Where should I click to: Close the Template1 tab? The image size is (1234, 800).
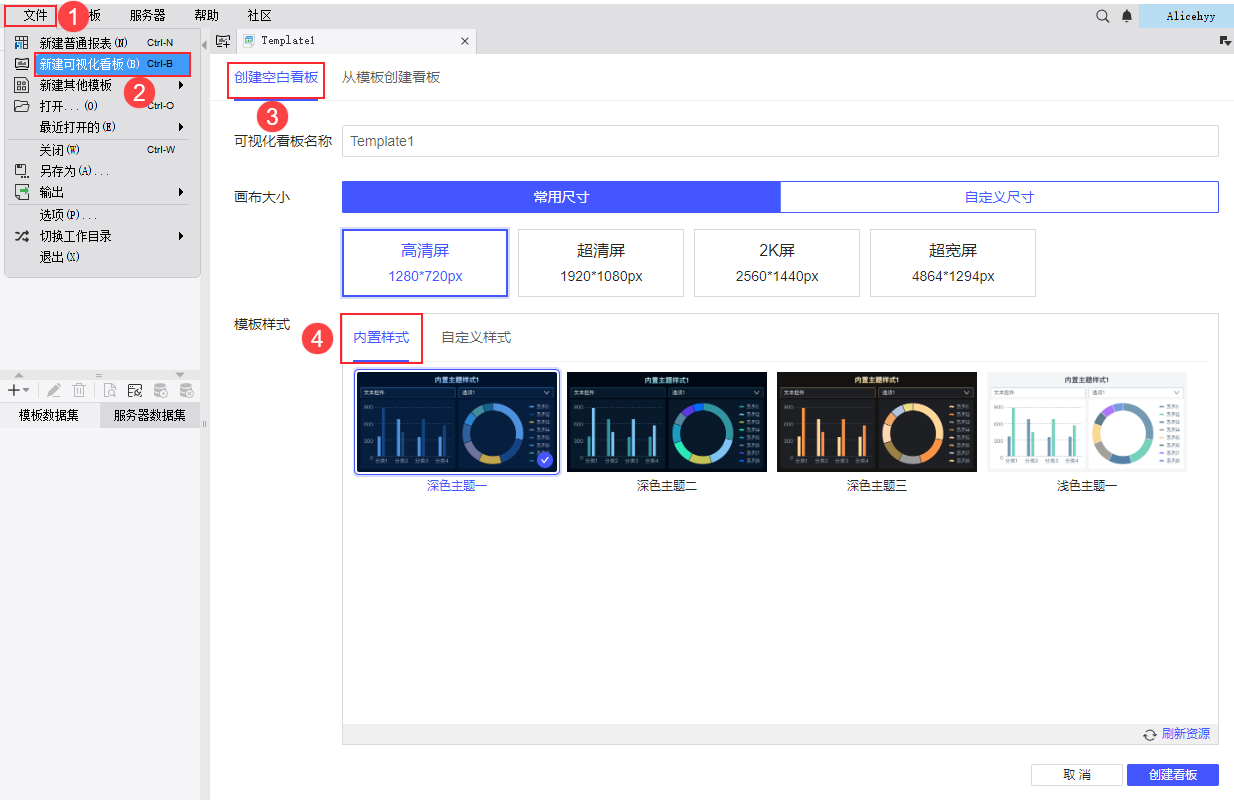click(x=464, y=41)
